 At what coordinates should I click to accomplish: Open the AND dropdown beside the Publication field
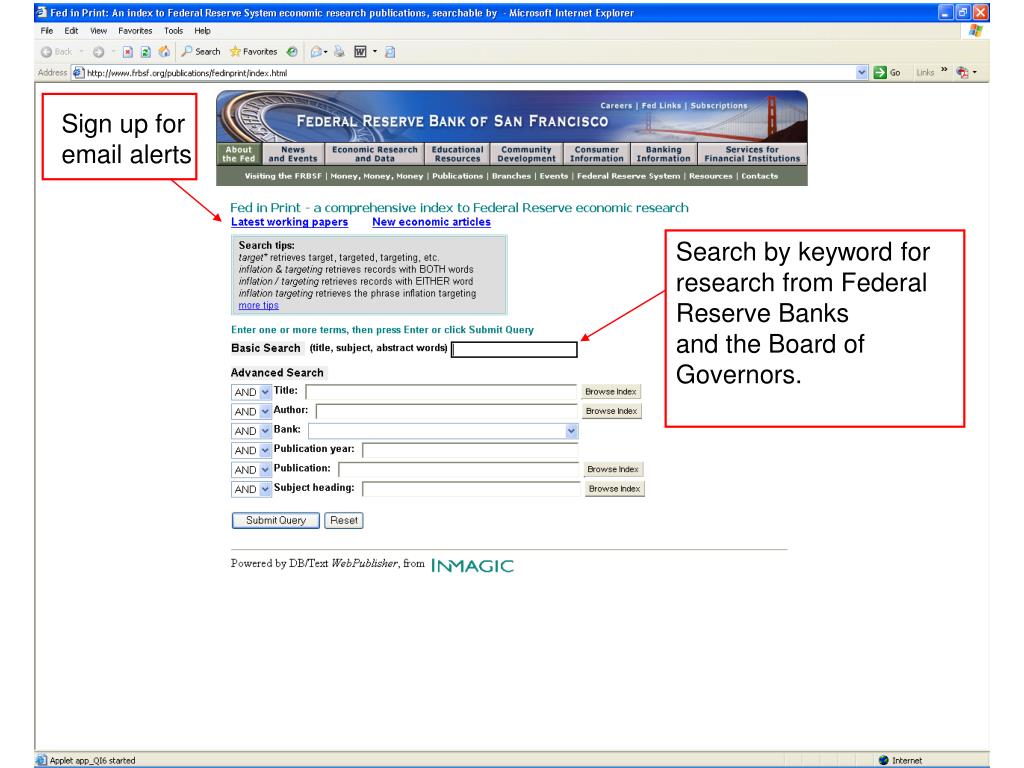pyautogui.click(x=264, y=470)
